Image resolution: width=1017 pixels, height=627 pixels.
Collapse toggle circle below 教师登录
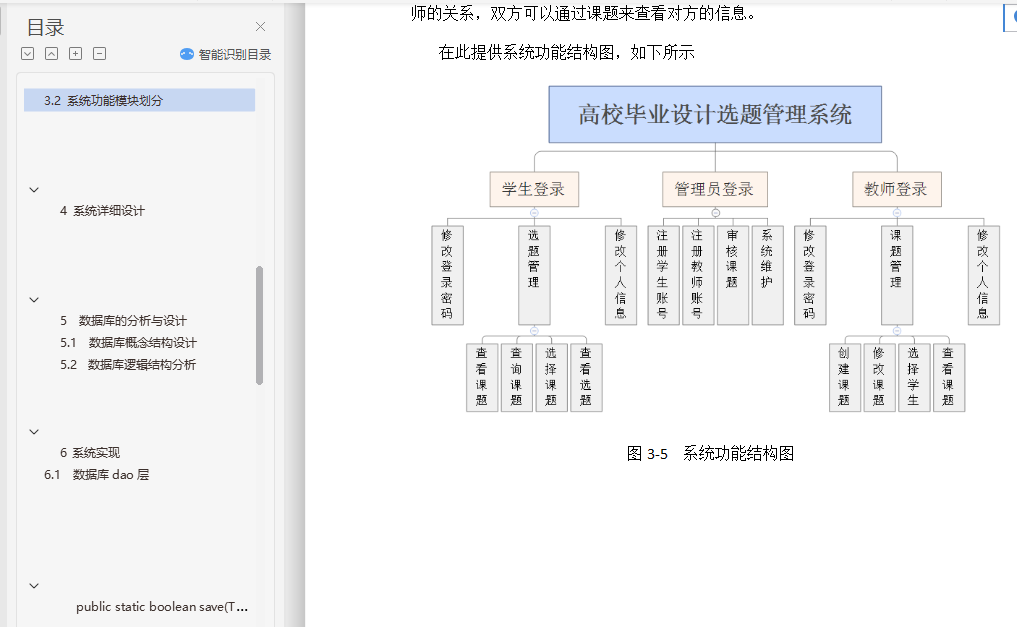[x=897, y=213]
